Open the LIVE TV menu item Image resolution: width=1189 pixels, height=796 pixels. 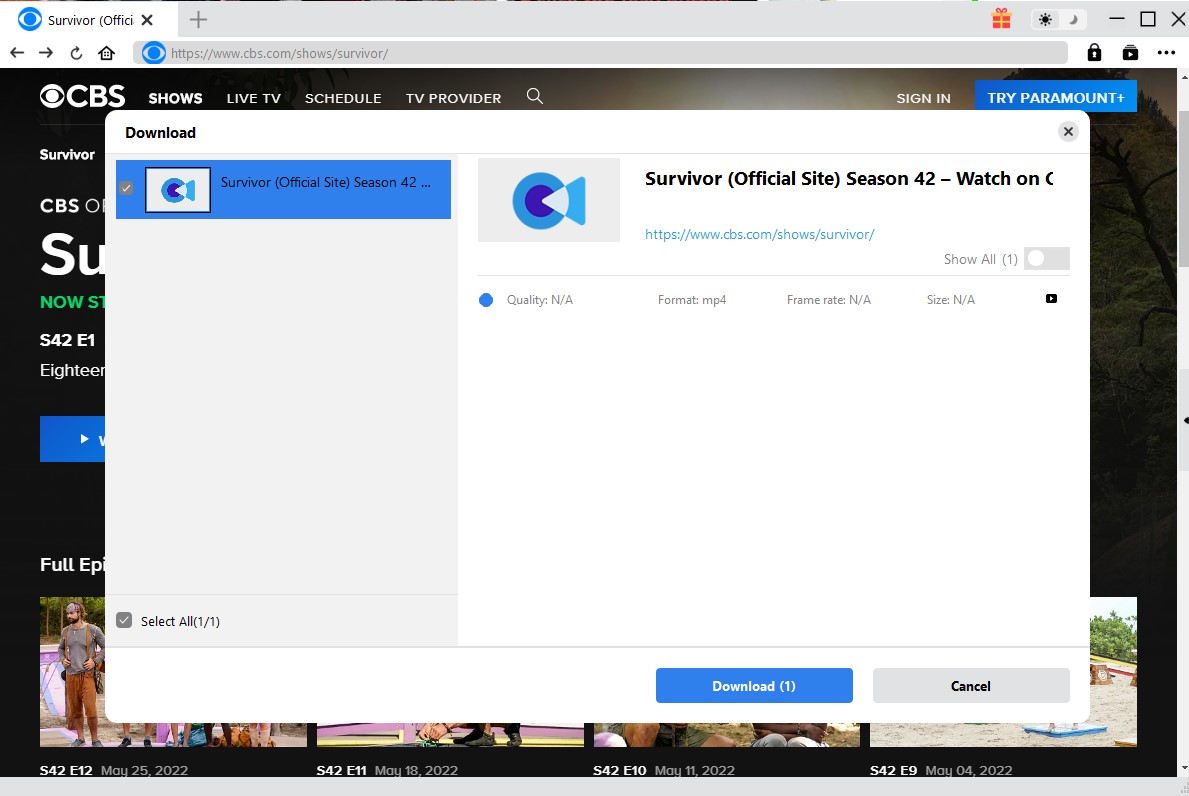pyautogui.click(x=253, y=98)
